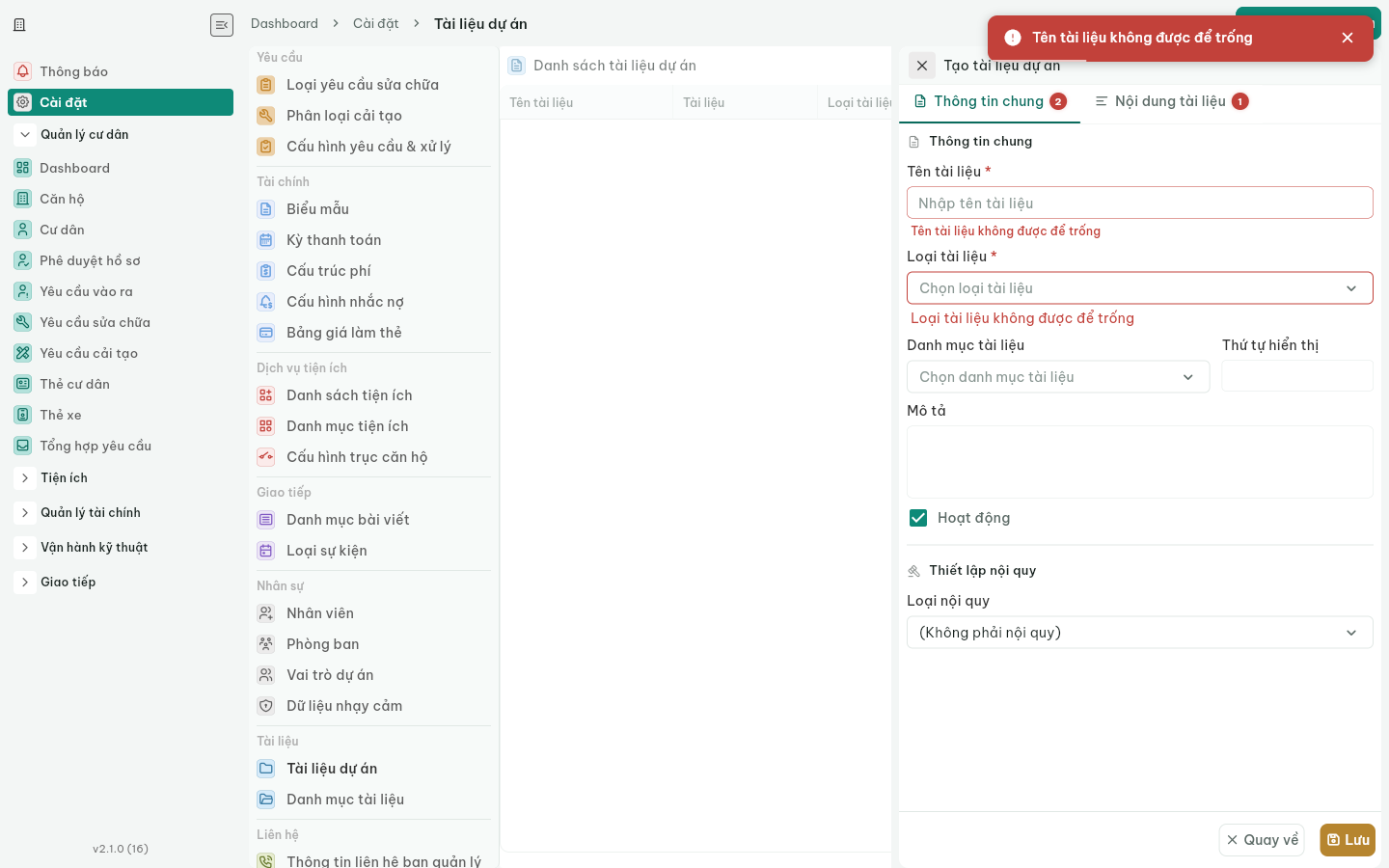
Task: Dismiss the red error notification
Action: [x=1348, y=38]
